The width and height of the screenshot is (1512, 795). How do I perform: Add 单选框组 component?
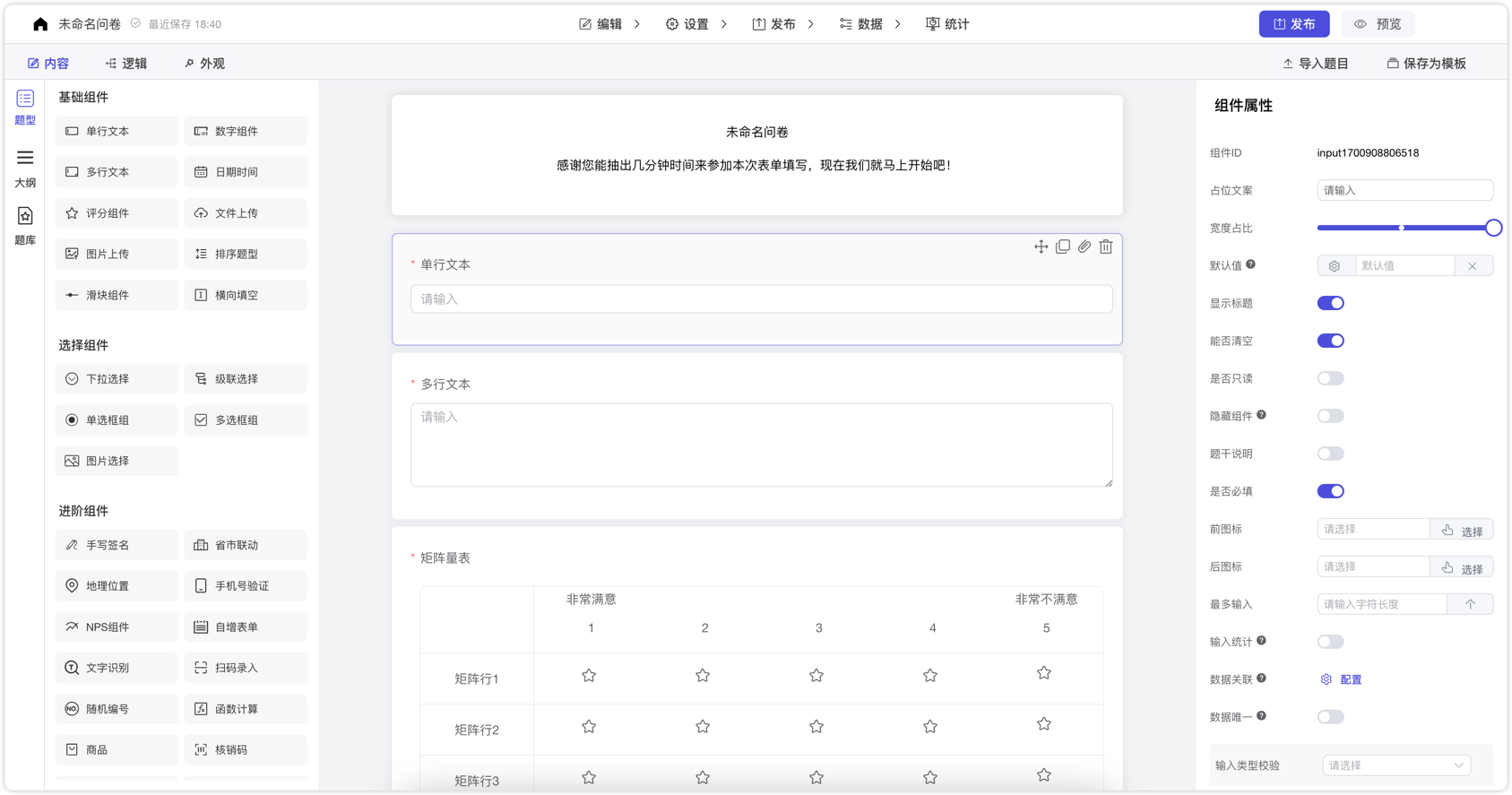[117, 419]
